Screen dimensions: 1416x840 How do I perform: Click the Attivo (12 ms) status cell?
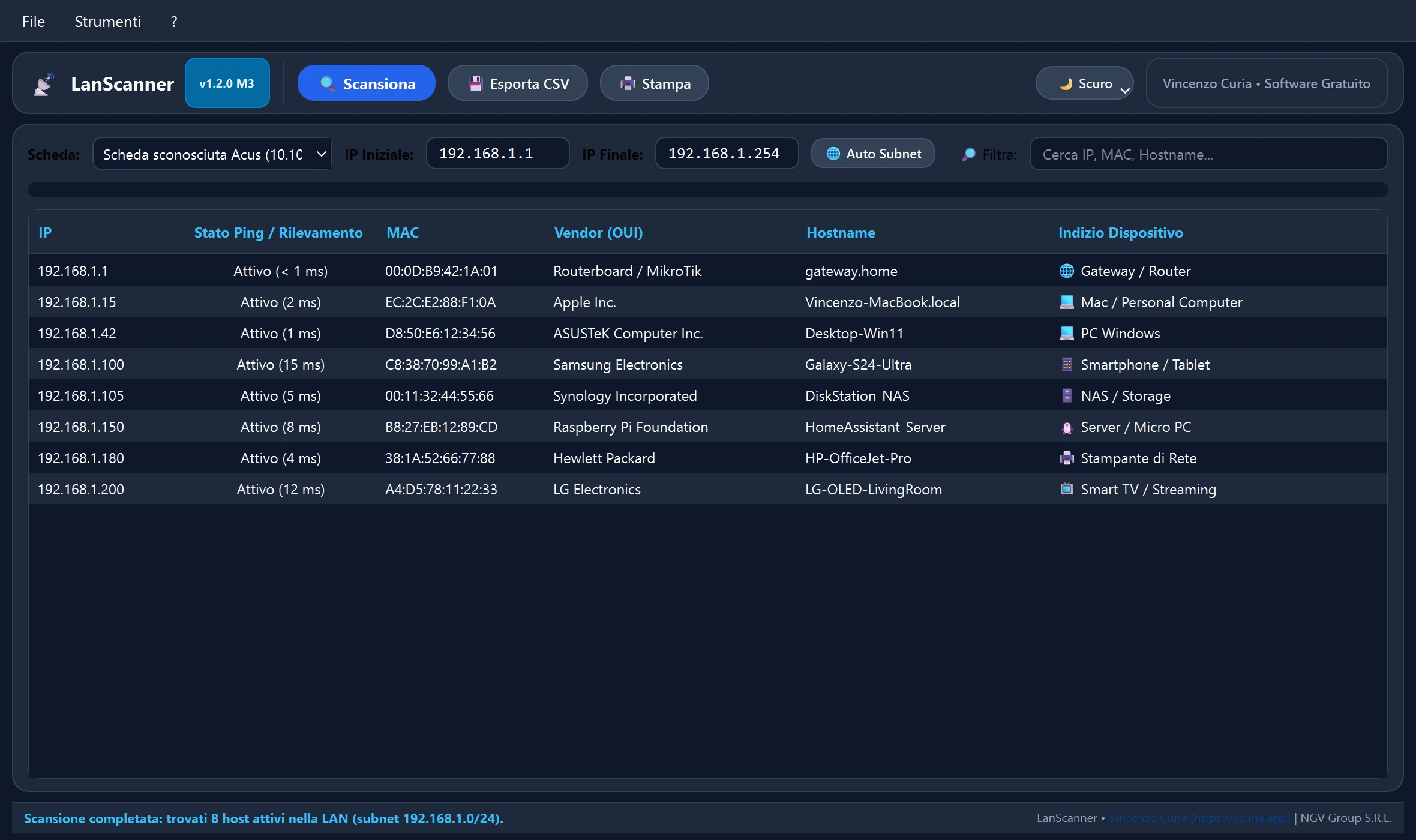(x=281, y=489)
